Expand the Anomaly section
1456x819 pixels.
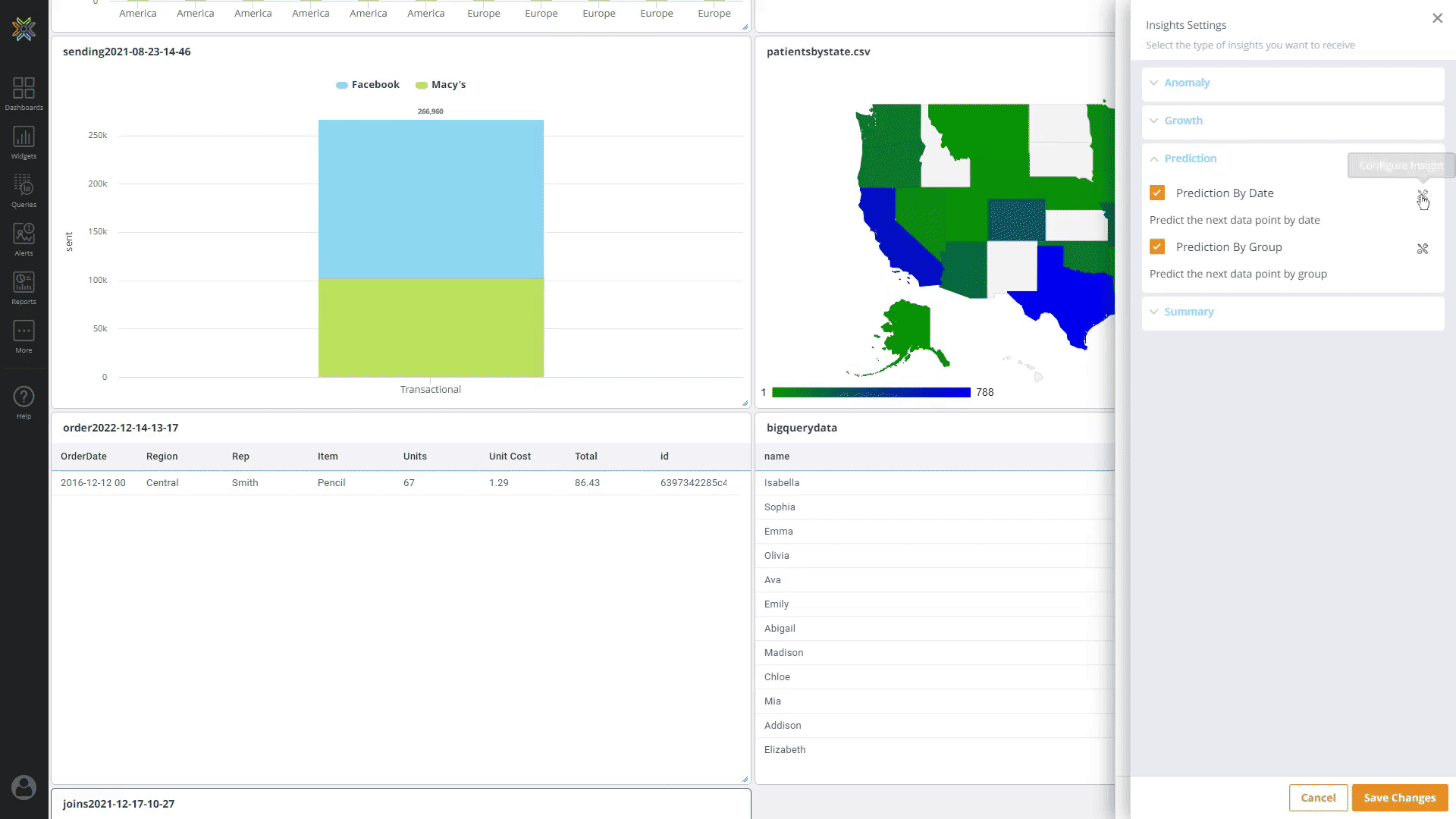click(x=1186, y=83)
